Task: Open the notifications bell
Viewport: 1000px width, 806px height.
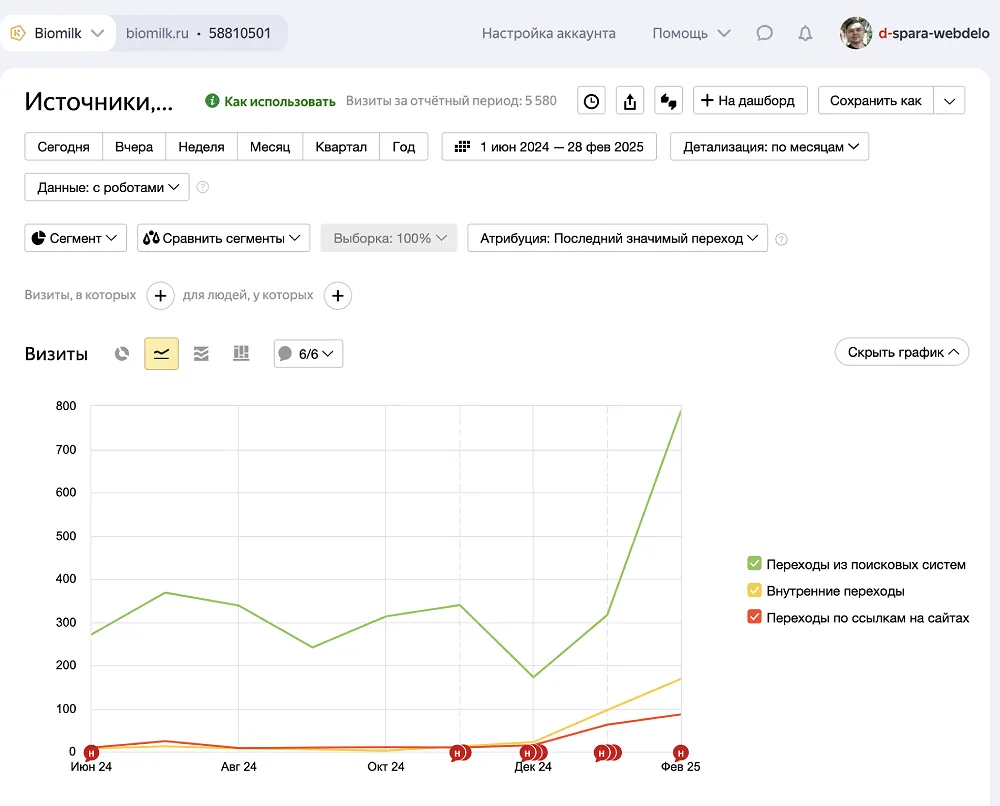Action: pos(805,33)
